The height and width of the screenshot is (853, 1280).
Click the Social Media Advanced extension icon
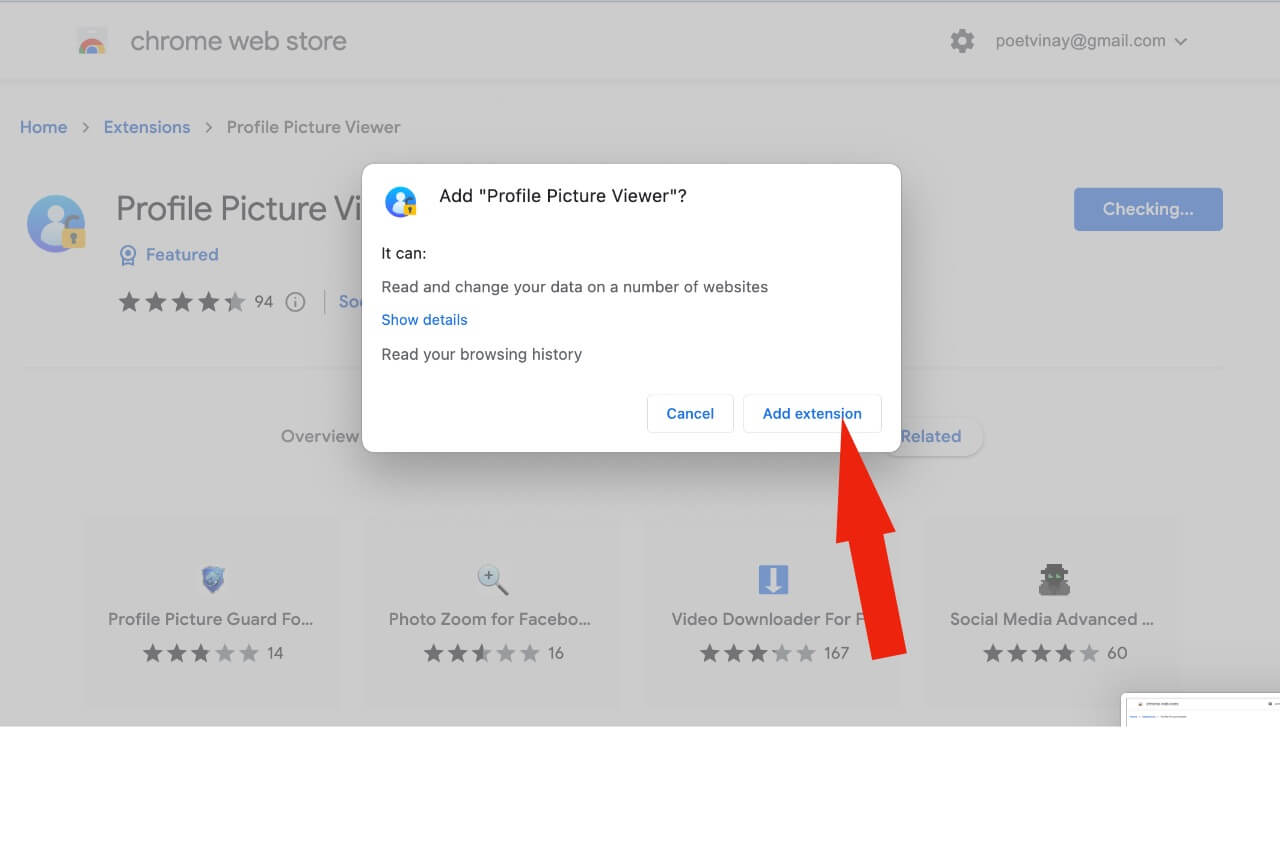pos(1054,578)
